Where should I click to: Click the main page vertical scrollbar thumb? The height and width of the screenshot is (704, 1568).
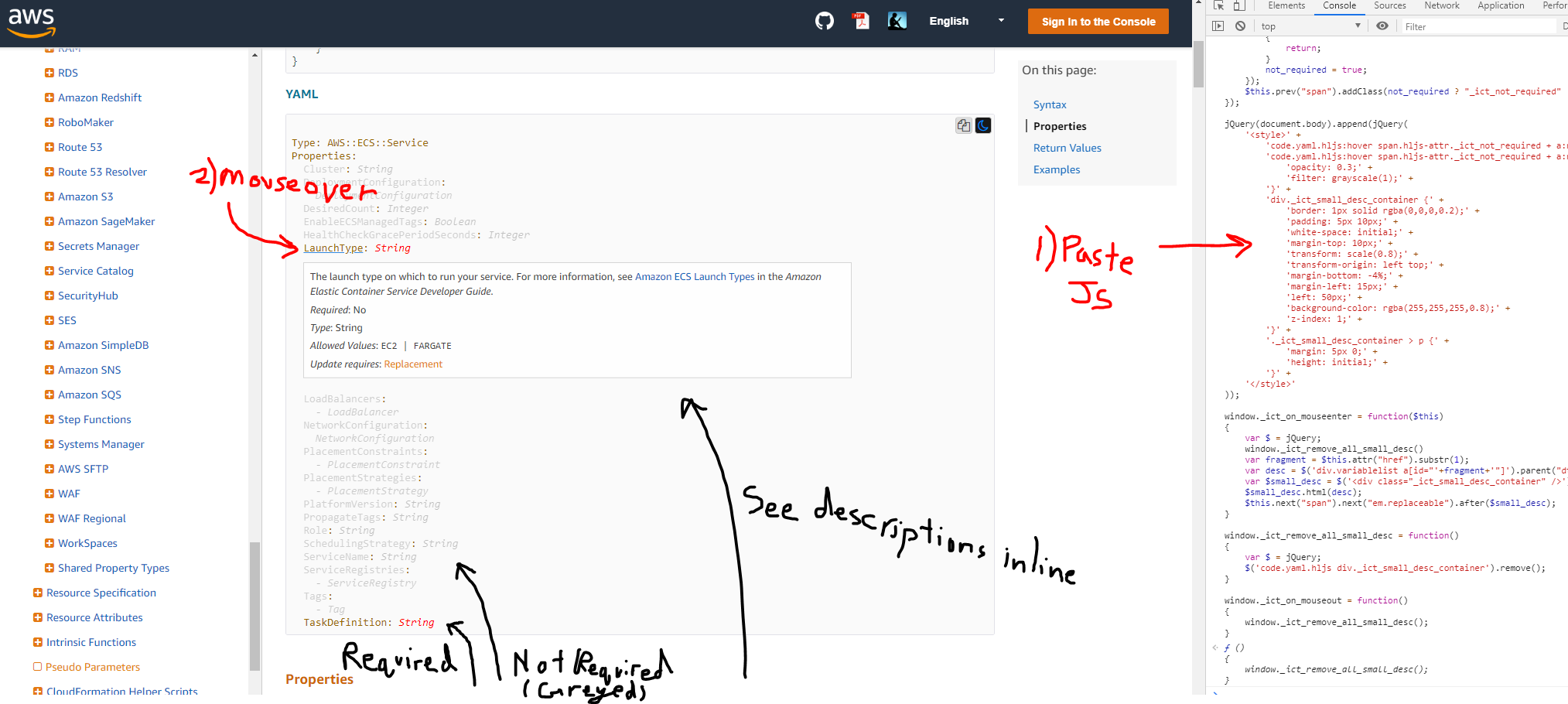coord(1198,64)
